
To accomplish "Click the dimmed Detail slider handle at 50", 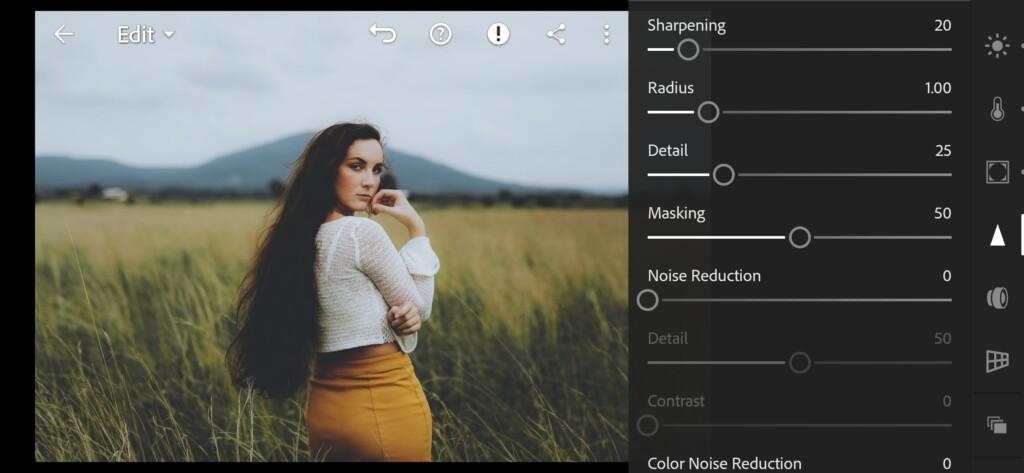I will [x=799, y=363].
